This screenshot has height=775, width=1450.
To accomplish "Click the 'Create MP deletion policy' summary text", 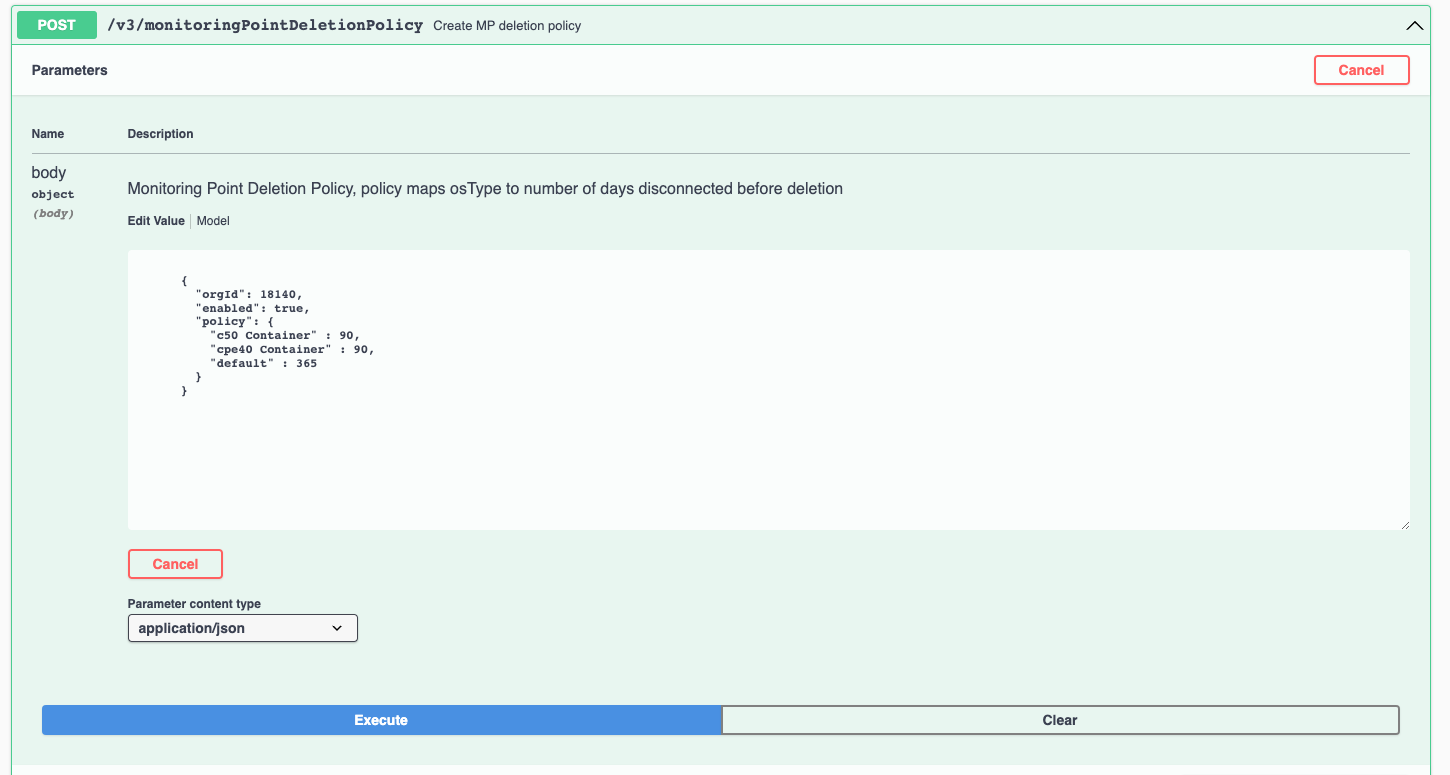I will (x=507, y=26).
